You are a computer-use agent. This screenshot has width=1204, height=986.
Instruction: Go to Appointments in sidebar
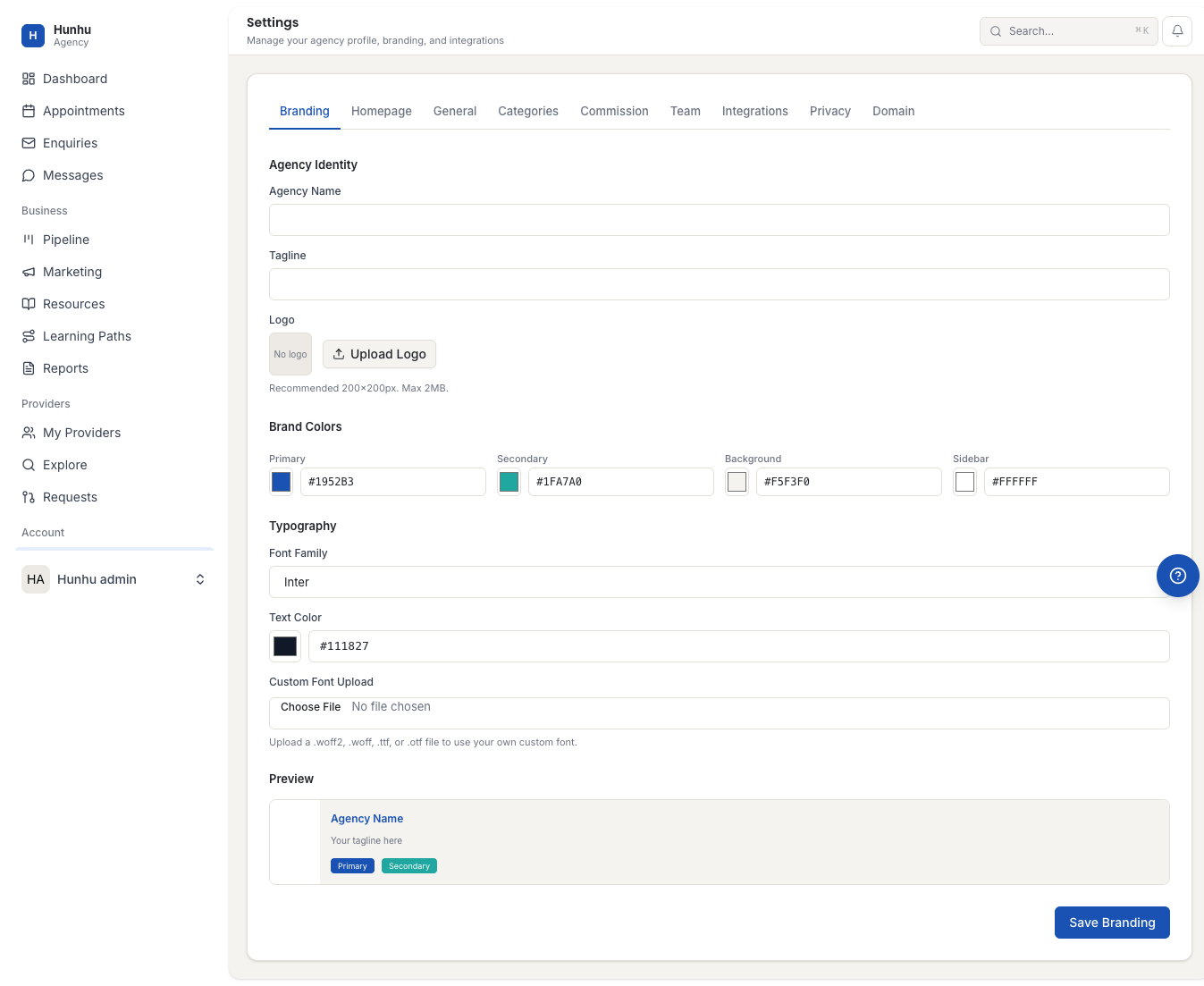114,111
